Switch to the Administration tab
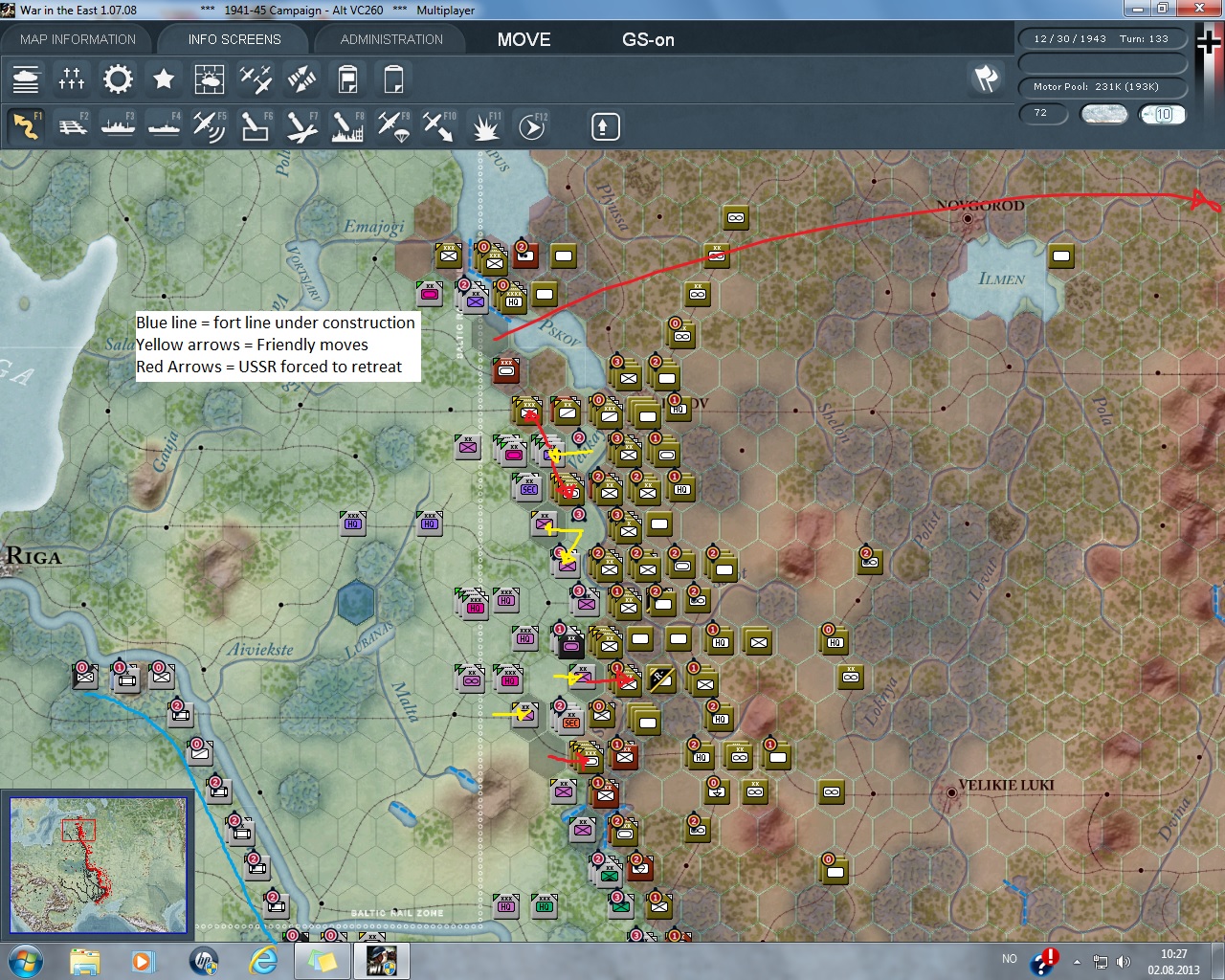This screenshot has height=980, width=1225. 391,39
